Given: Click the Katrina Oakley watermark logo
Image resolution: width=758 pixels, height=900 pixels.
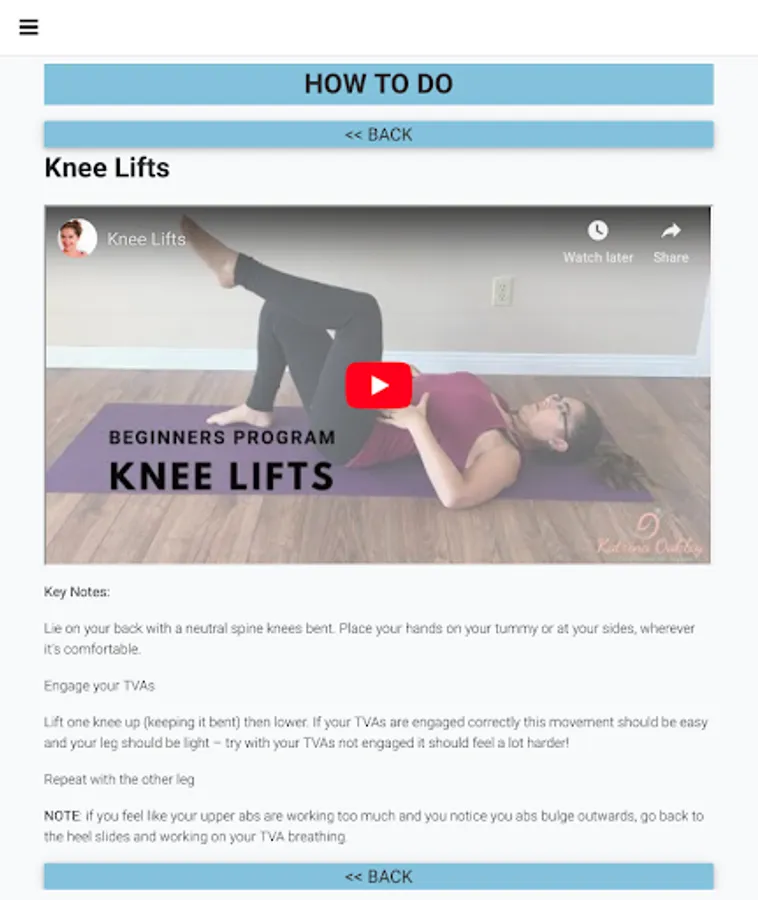Looking at the screenshot, I should 650,535.
